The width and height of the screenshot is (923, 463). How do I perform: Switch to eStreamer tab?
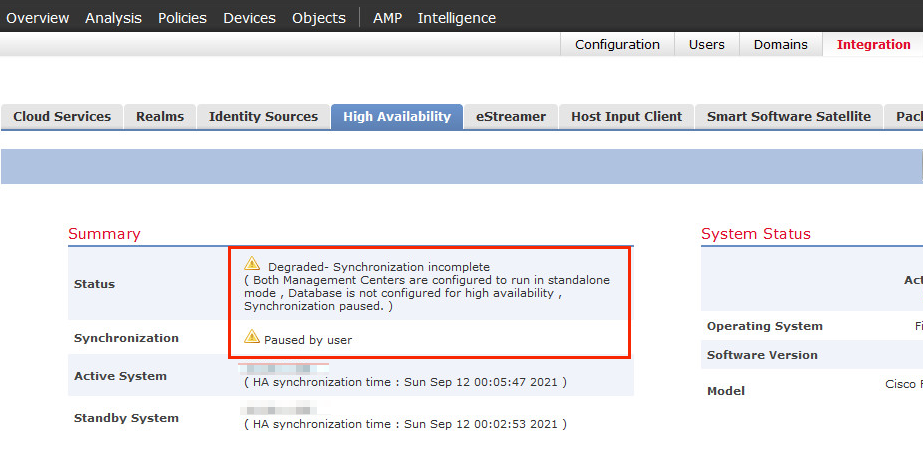click(511, 116)
